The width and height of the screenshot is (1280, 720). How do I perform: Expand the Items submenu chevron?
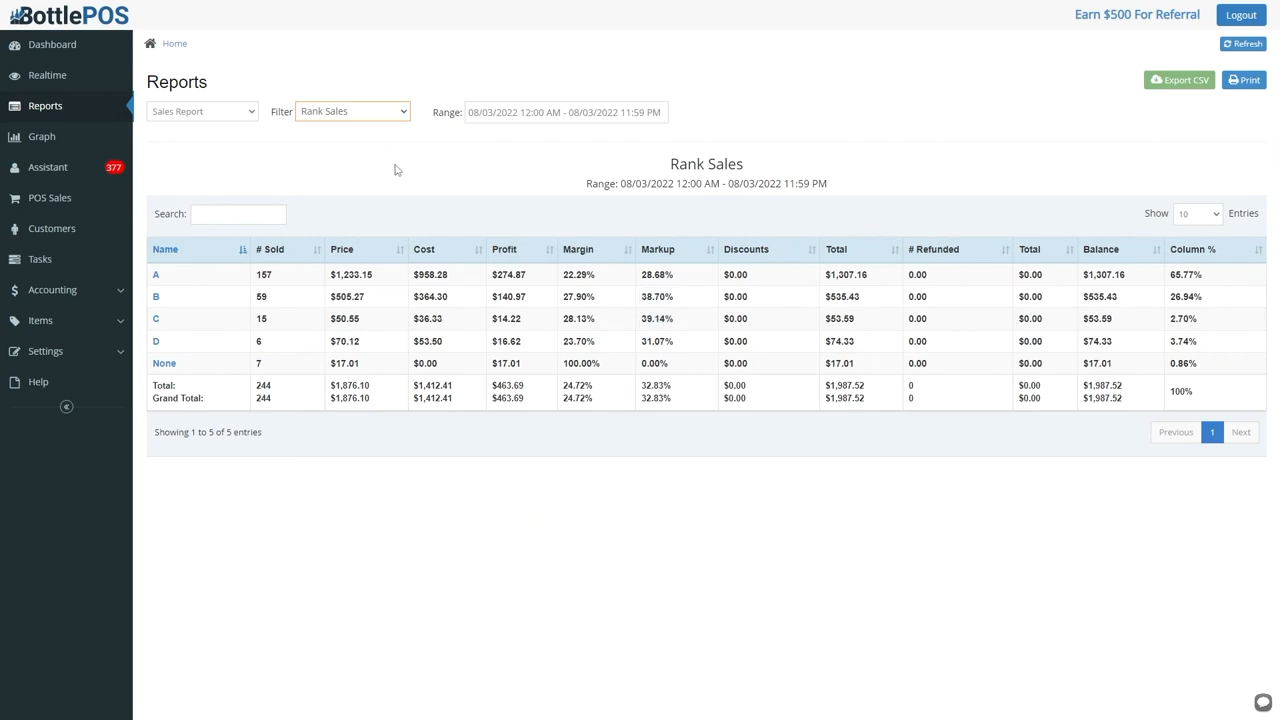click(x=120, y=321)
